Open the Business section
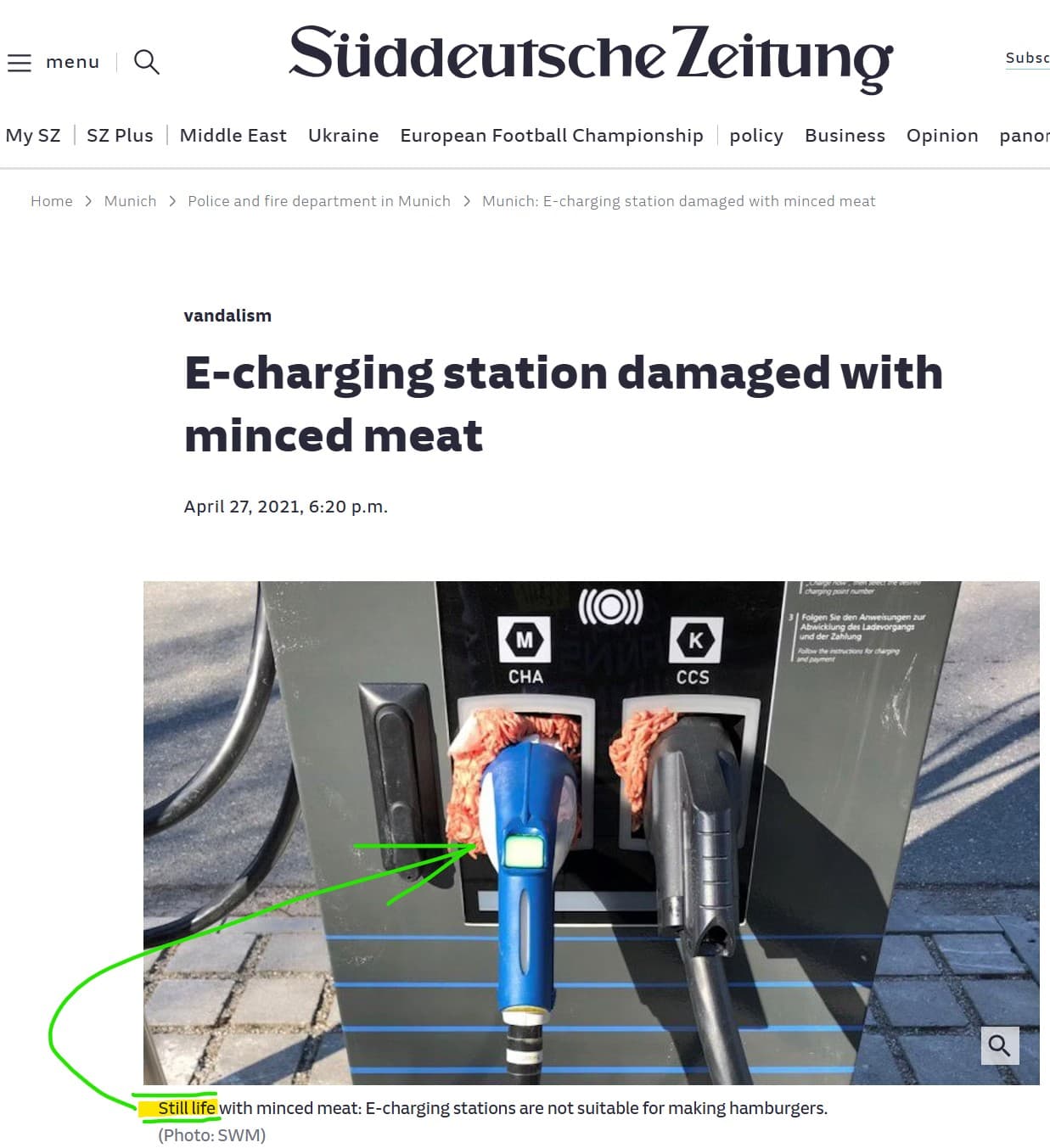The height and width of the screenshot is (1148, 1050). pos(845,136)
